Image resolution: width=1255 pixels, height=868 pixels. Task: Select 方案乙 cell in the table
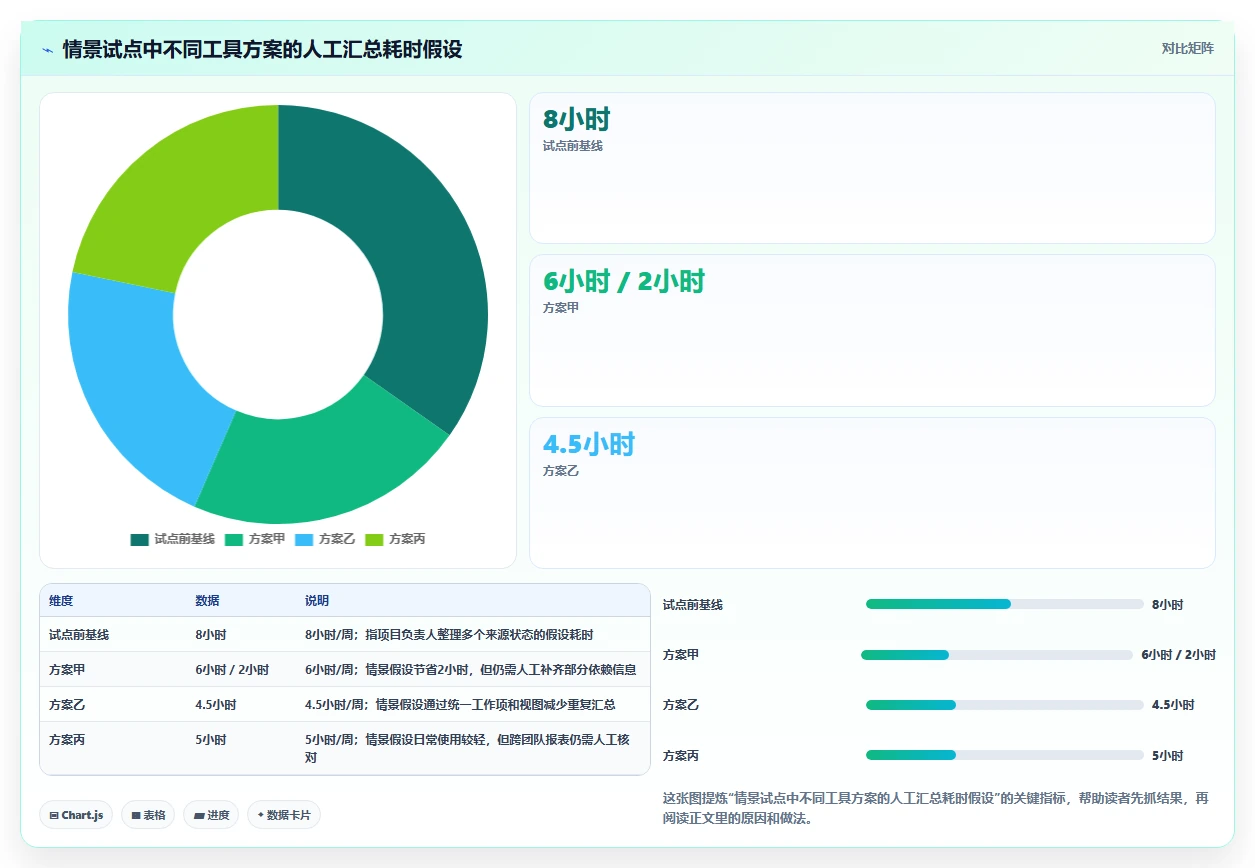67,705
